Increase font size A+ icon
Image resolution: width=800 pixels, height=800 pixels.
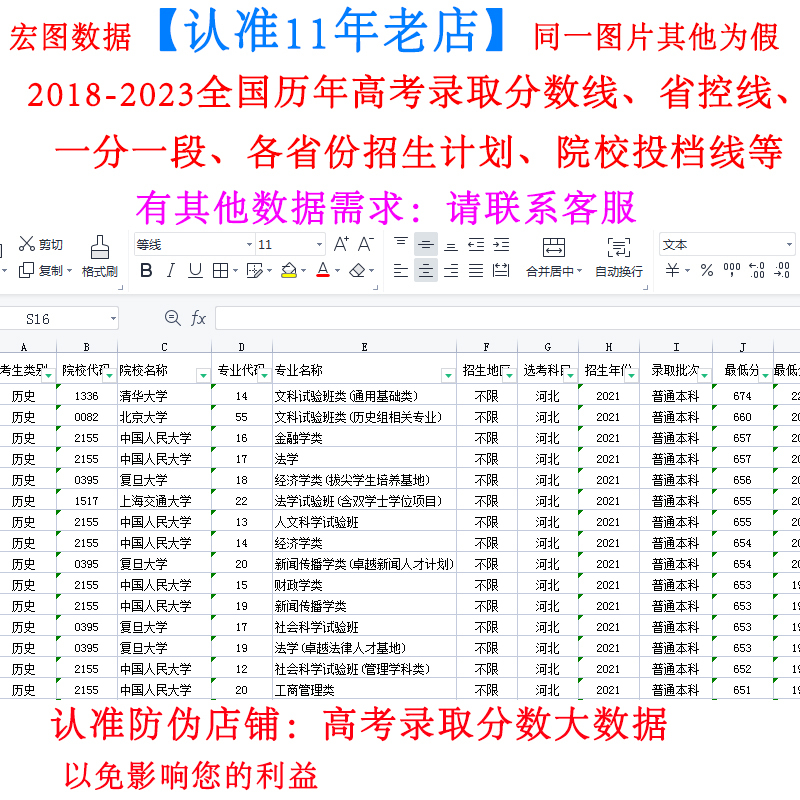pyautogui.click(x=341, y=244)
